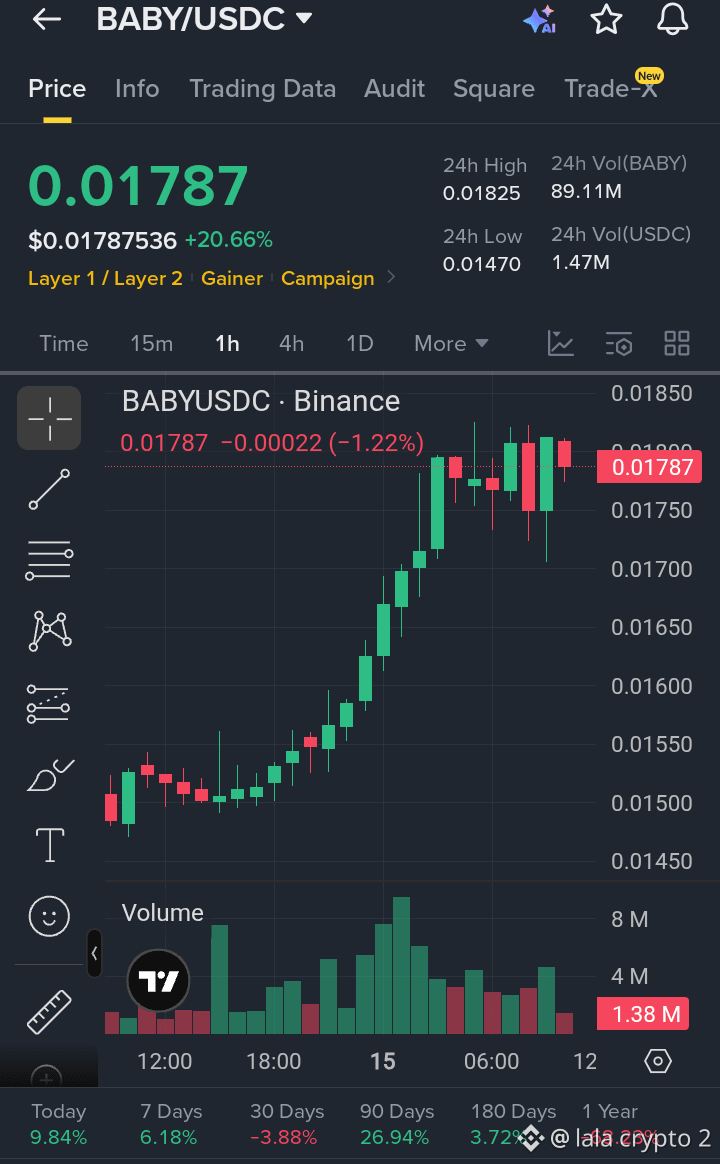This screenshot has width=720, height=1164.
Task: Click the $0.01787536 dollar price
Action: coord(102,241)
